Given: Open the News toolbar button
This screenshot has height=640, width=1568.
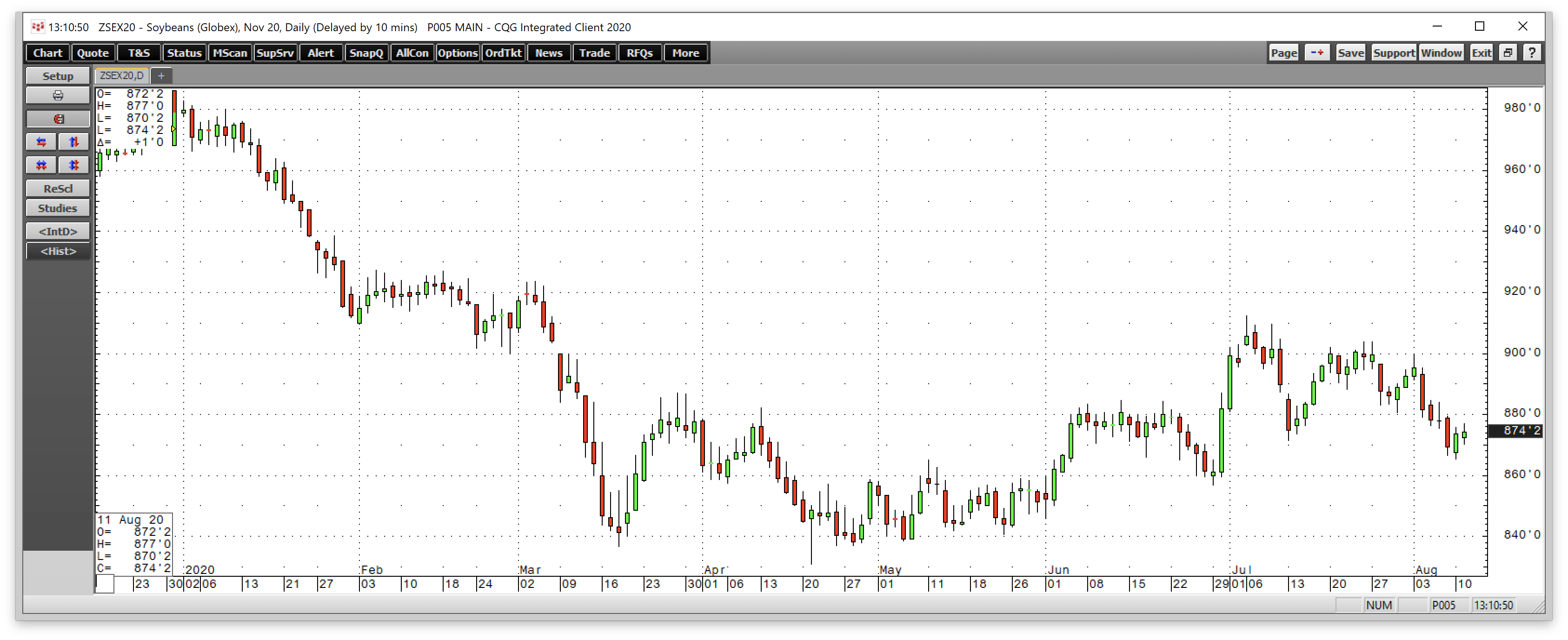Looking at the screenshot, I should (x=549, y=53).
